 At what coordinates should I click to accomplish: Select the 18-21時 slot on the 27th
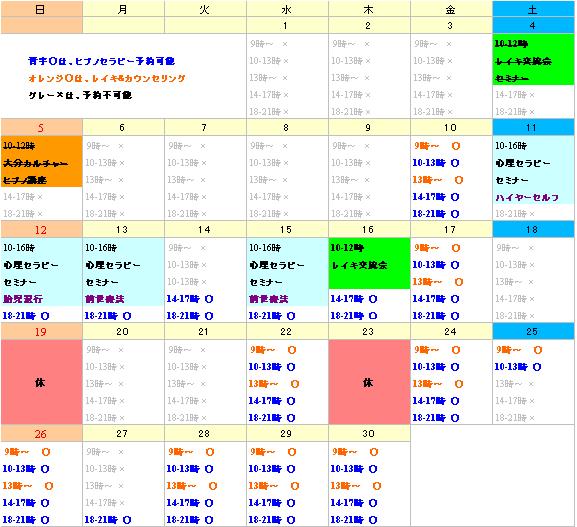pyautogui.click(x=108, y=520)
